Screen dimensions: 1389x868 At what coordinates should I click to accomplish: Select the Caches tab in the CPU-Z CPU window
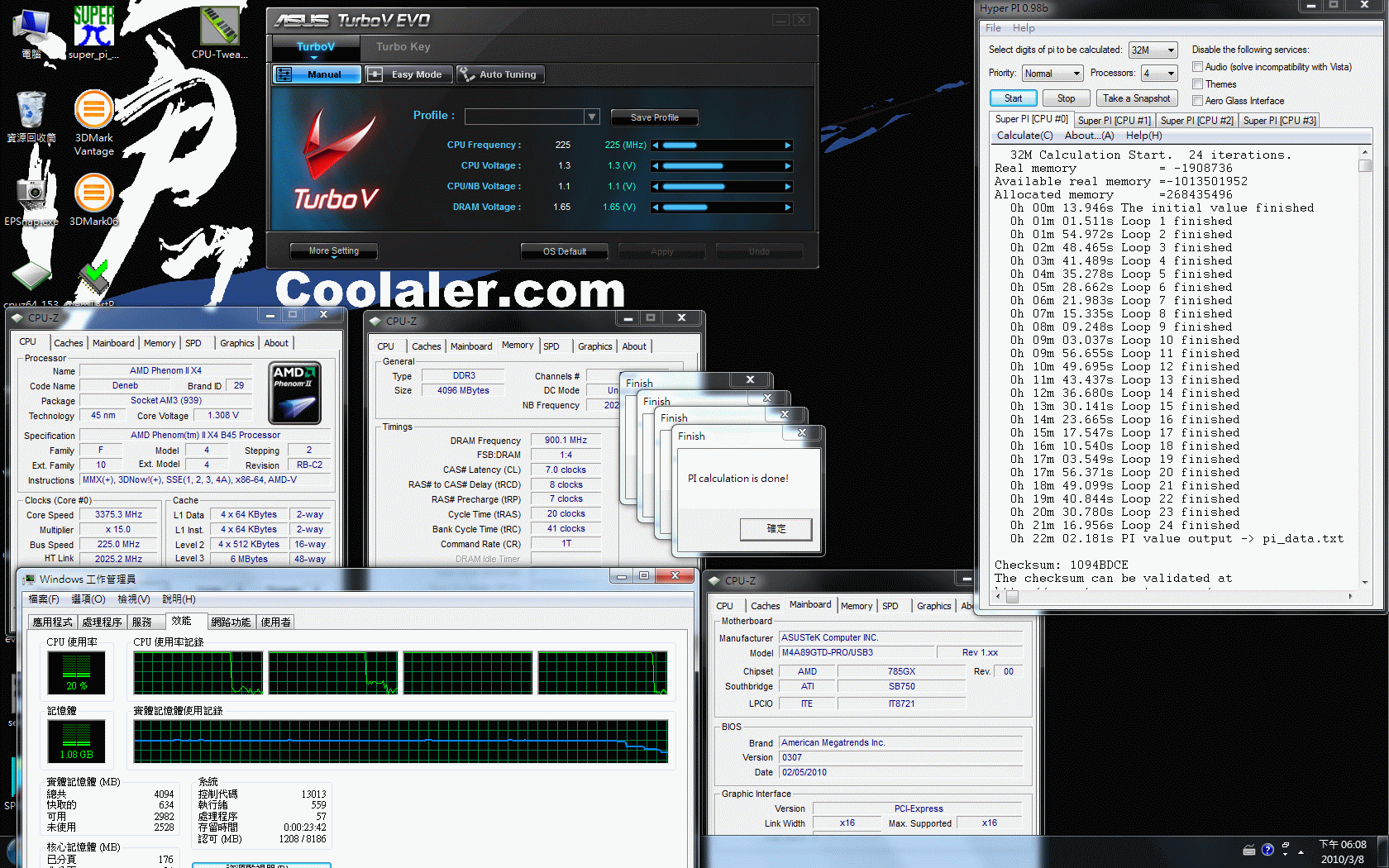tap(69, 343)
